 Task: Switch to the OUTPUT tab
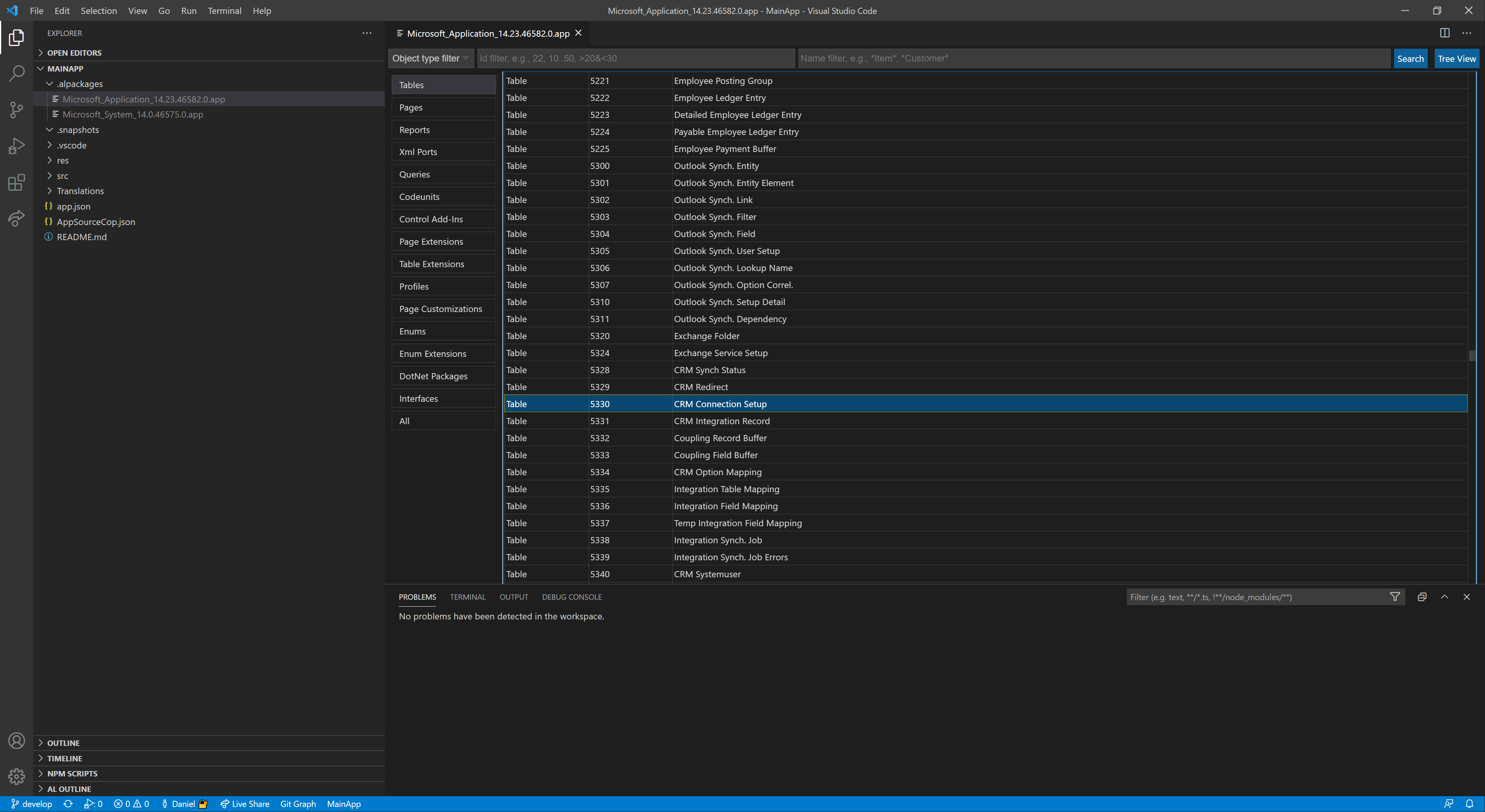pyautogui.click(x=514, y=597)
